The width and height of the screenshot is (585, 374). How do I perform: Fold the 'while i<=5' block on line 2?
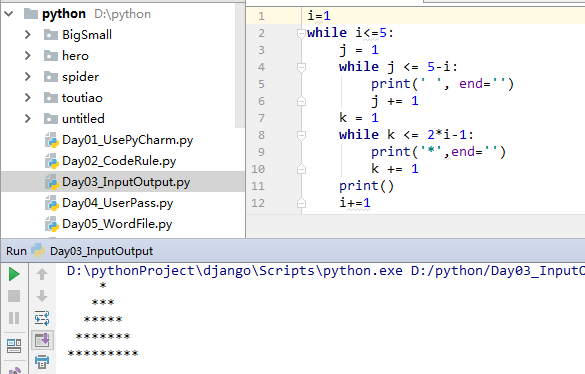[x=301, y=34]
